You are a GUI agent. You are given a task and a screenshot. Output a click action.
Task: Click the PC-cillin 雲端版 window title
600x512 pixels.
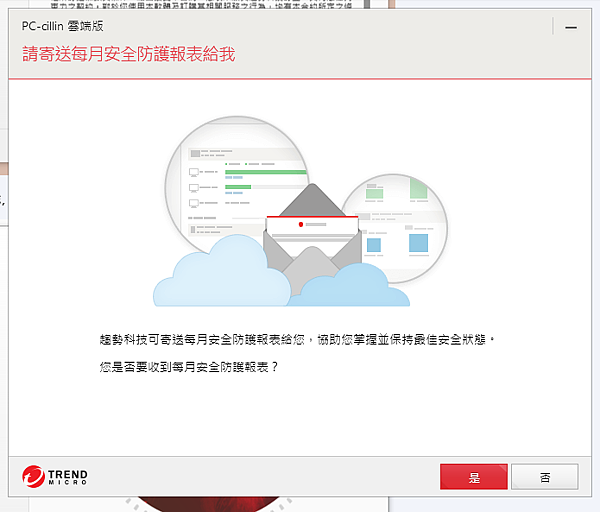[x=62, y=26]
